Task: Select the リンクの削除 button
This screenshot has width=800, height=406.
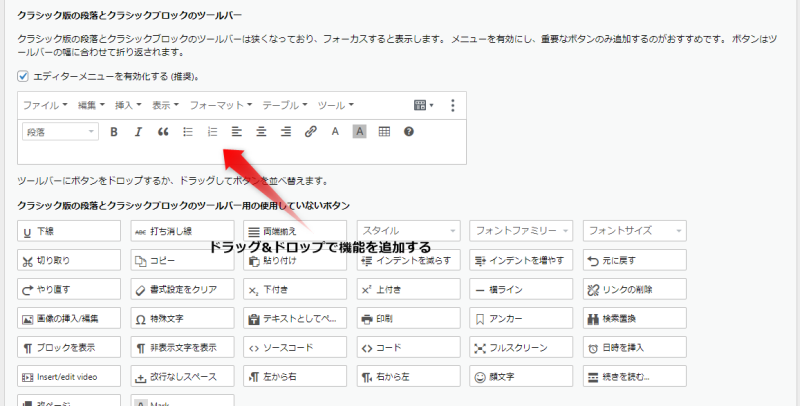Action: click(635, 289)
